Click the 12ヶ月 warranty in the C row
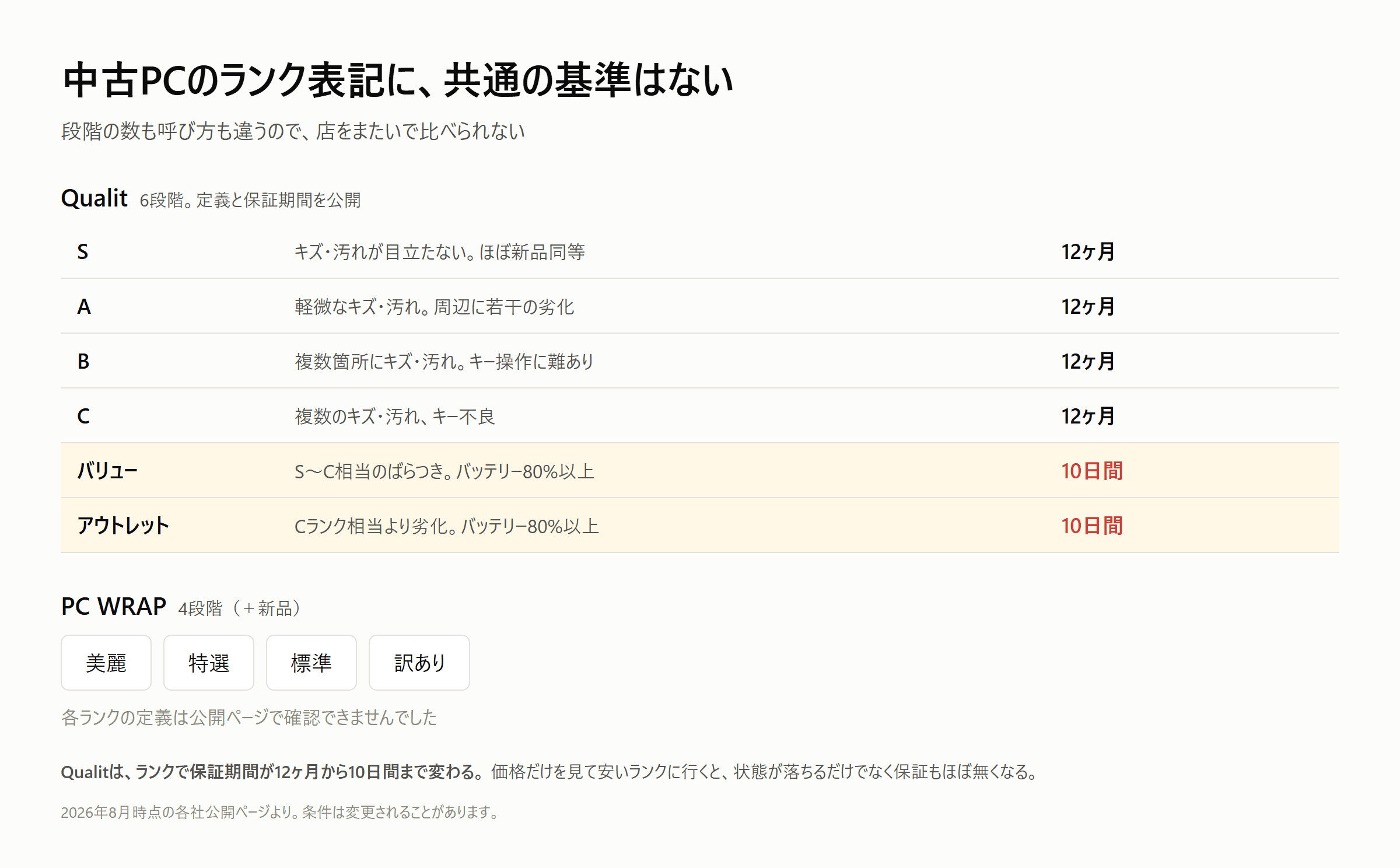The width and height of the screenshot is (1400, 868). 1088,416
